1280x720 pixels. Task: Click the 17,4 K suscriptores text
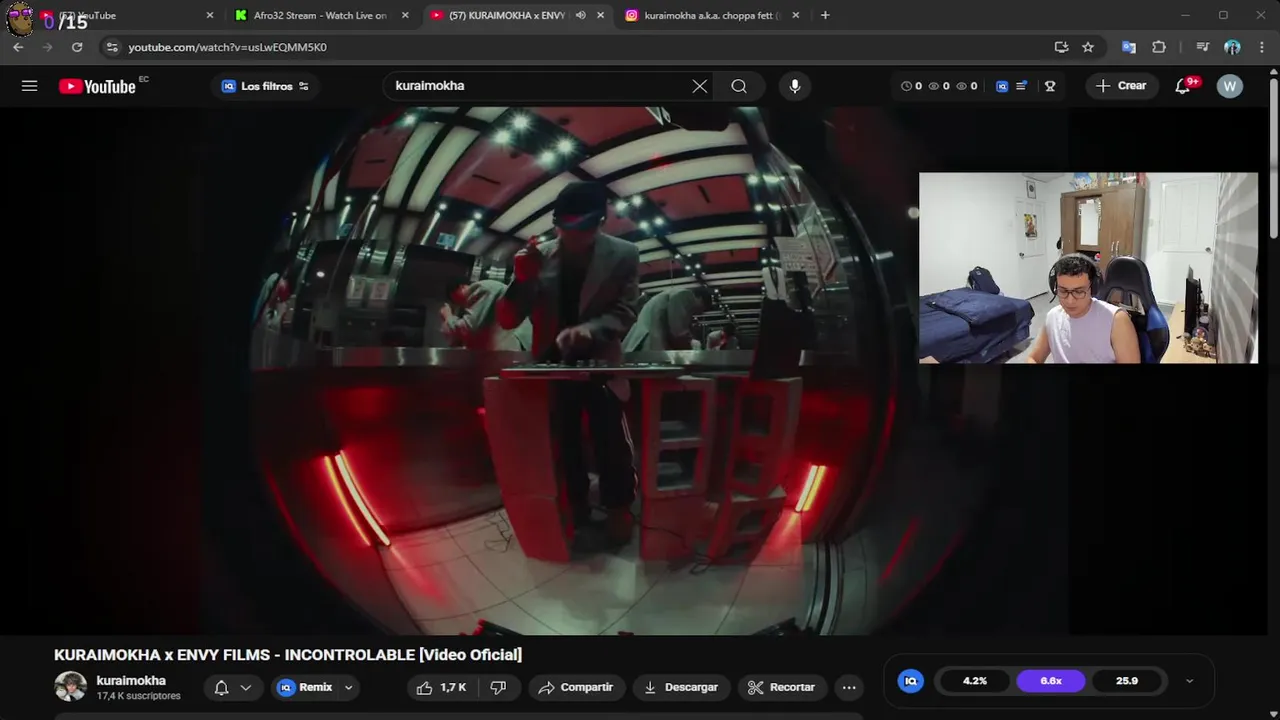(139, 696)
